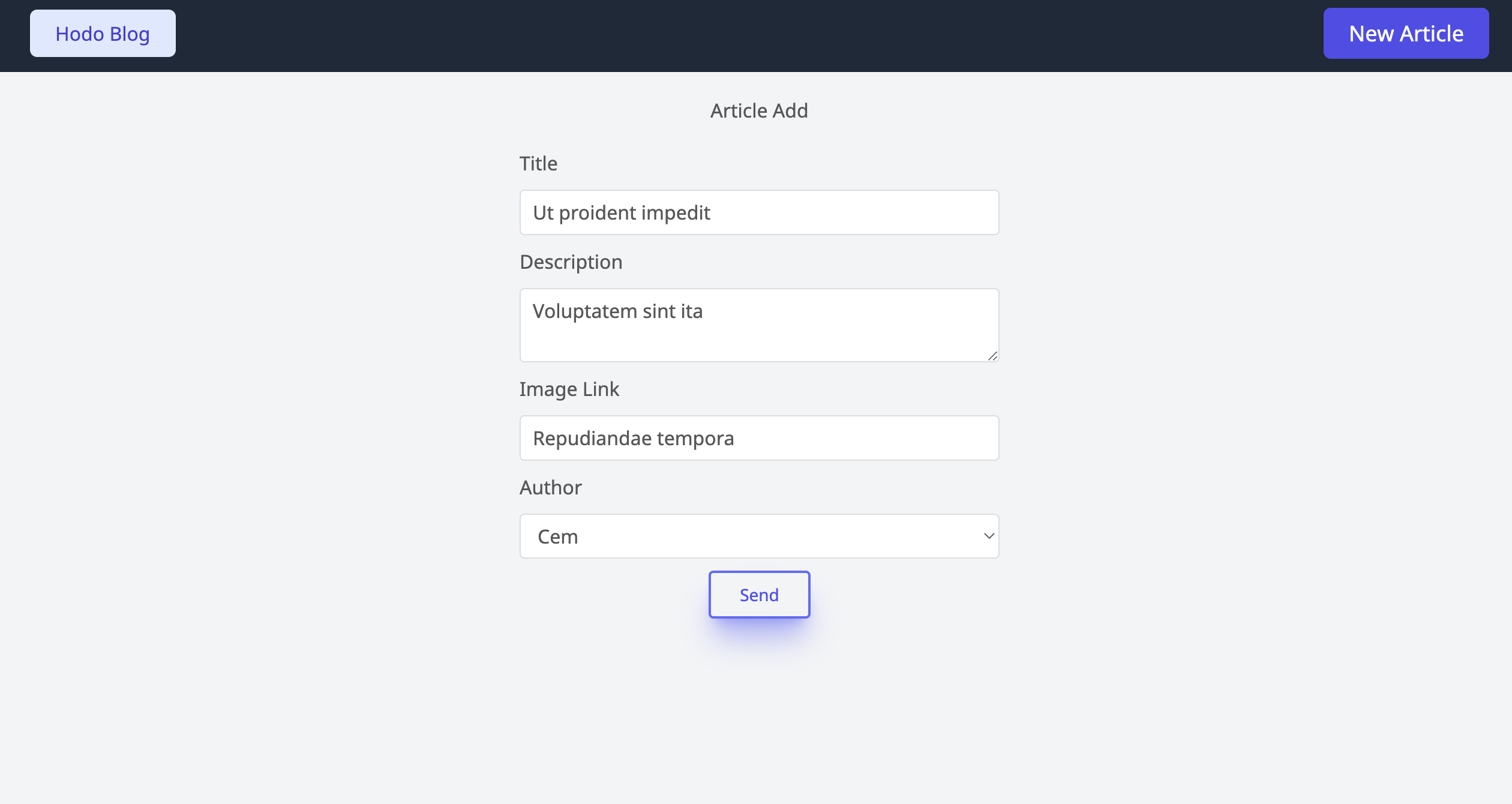This screenshot has width=1512, height=804.
Task: Go to the Hodo Blog home link
Action: [103, 34]
